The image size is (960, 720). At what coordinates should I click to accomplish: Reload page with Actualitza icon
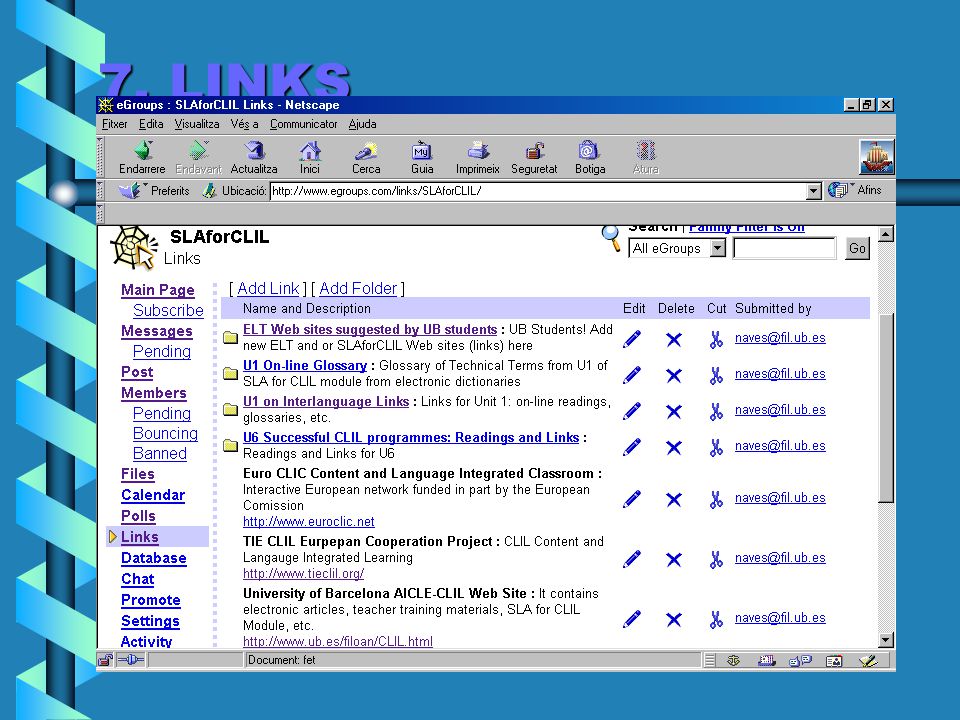(253, 157)
